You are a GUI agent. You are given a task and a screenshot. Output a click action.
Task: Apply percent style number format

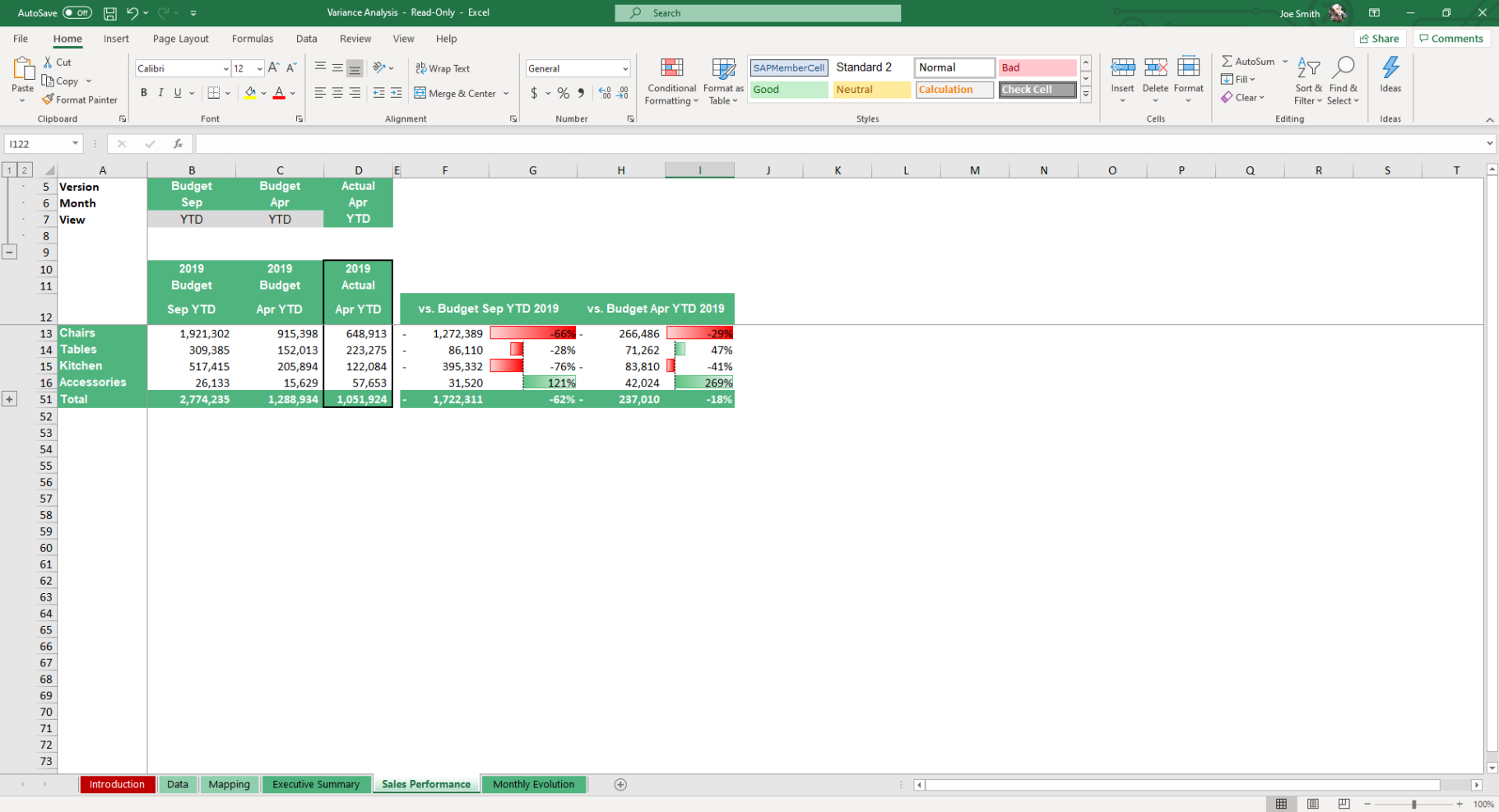tap(563, 93)
